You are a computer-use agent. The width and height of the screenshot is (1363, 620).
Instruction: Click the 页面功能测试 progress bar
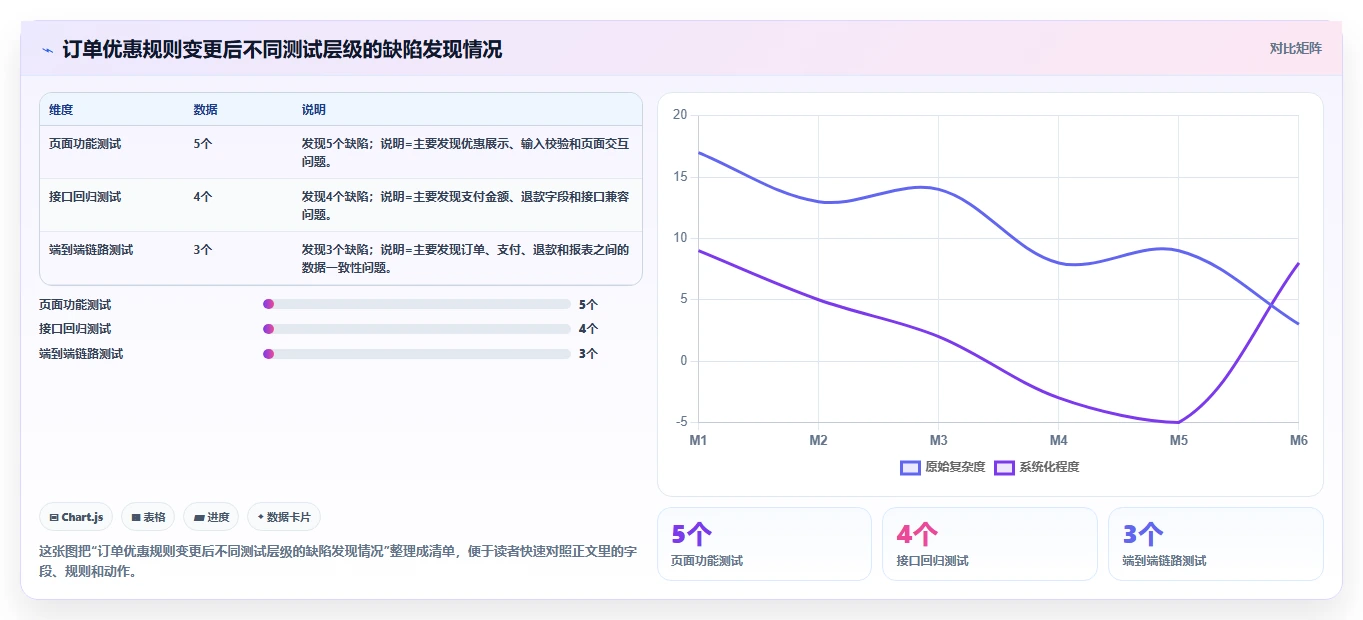[x=417, y=304]
